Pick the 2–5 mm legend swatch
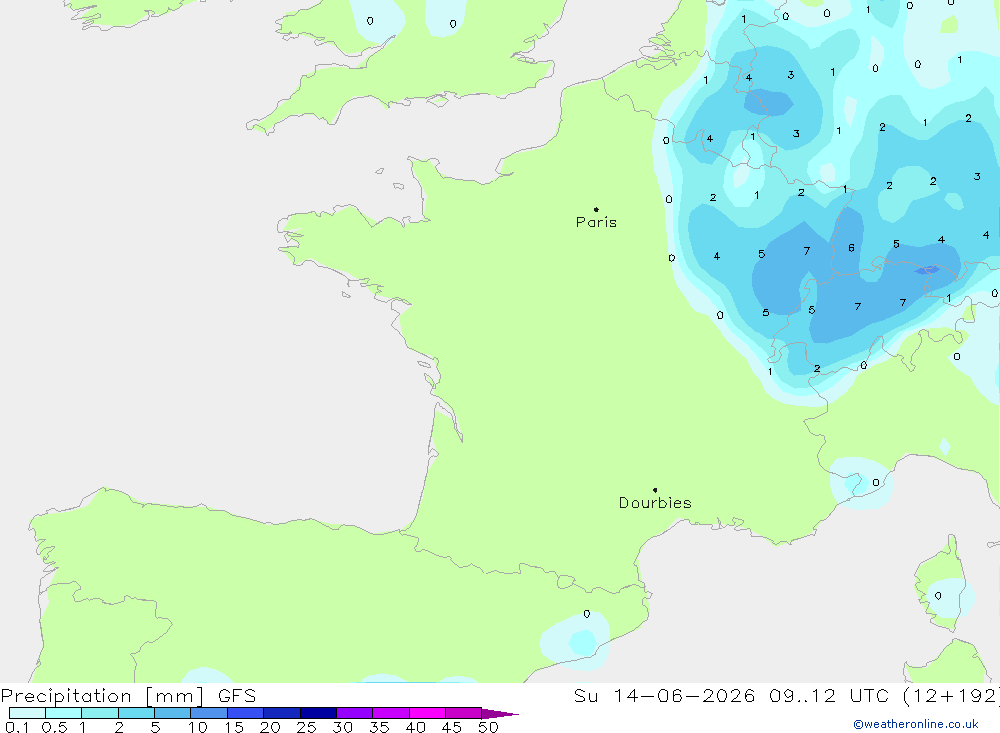The height and width of the screenshot is (733, 1000). [136, 713]
